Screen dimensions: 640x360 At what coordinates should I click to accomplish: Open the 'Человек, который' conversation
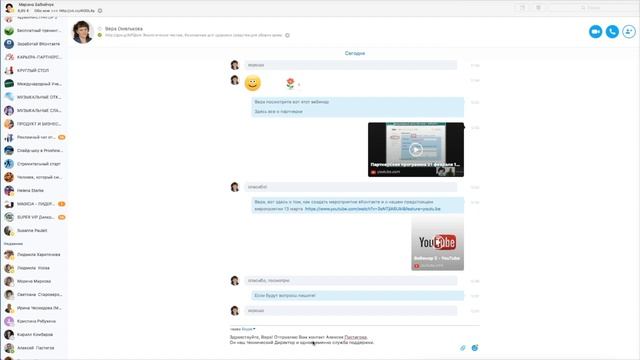(x=34, y=177)
